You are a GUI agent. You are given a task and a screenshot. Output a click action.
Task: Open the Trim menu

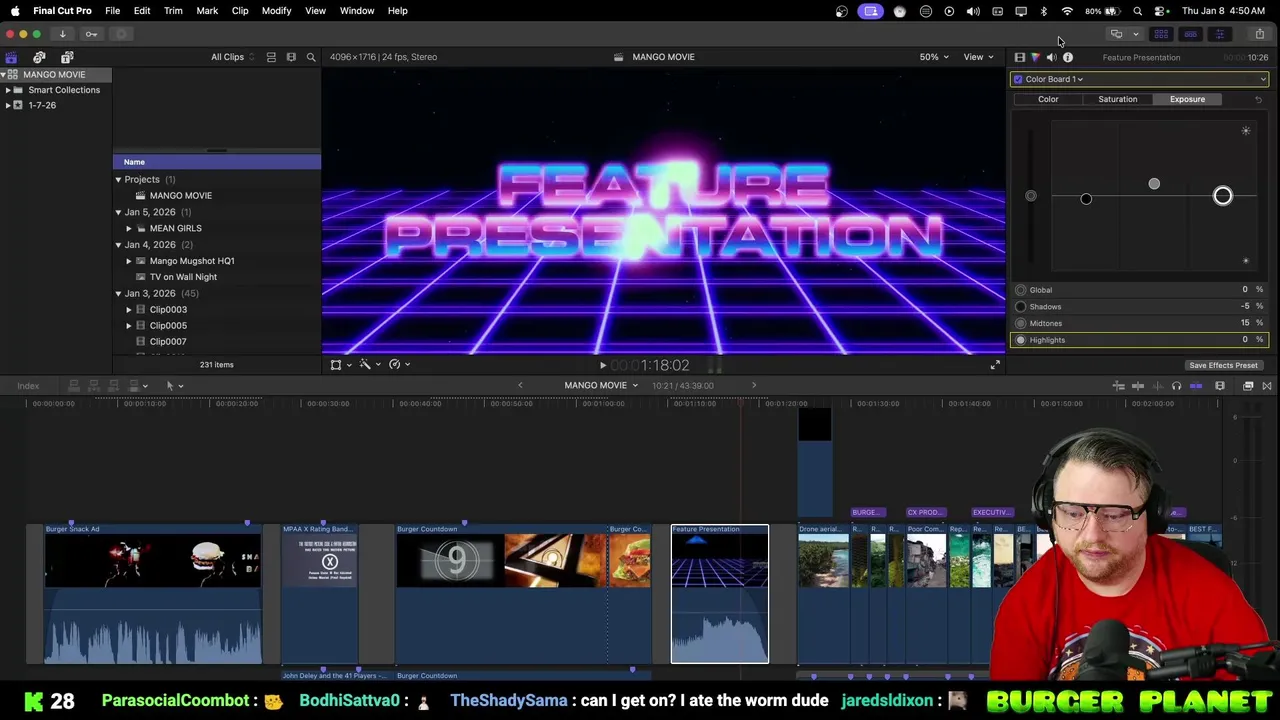point(173,11)
